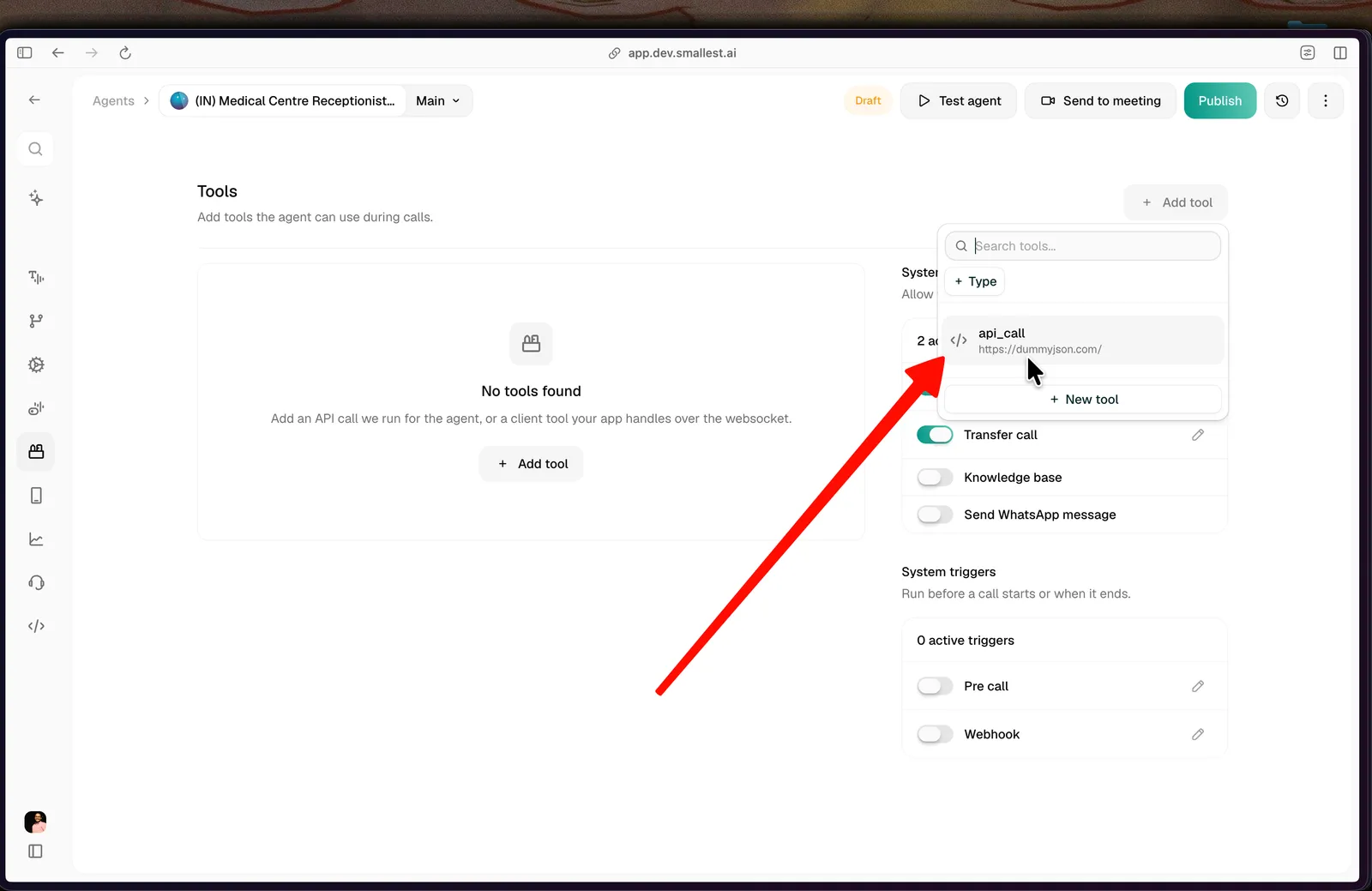This screenshot has width=1372, height=891.
Task: Open the Tools toolbox sidebar icon
Action: pos(36,452)
